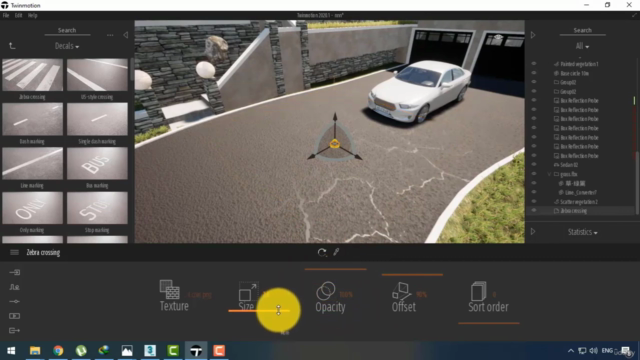Viewport: 640px width, 360px height.
Task: Click the slider below Sort order
Action: pyautogui.click(x=489, y=323)
